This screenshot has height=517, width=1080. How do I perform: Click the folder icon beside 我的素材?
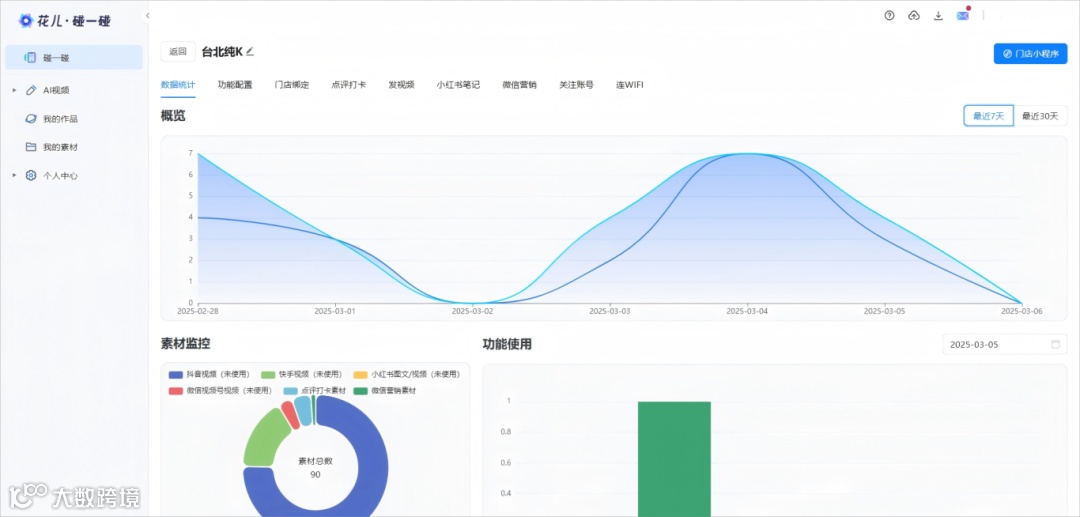[30, 147]
